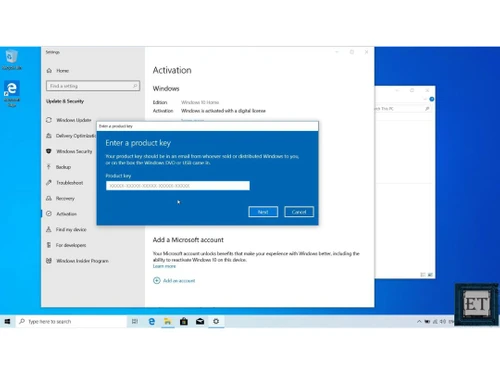Open Microsoft Store from the taskbar
This screenshot has width=500, height=375.
pyautogui.click(x=184, y=321)
